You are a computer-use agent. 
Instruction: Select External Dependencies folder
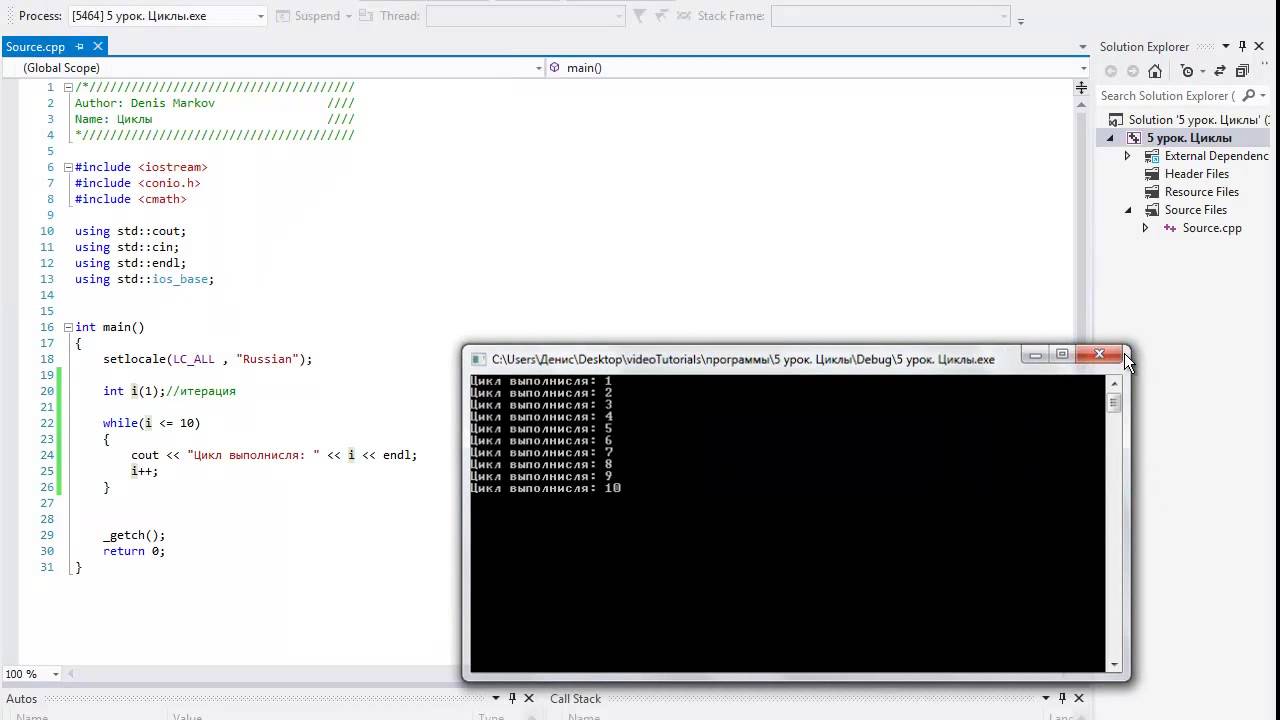coord(1216,156)
